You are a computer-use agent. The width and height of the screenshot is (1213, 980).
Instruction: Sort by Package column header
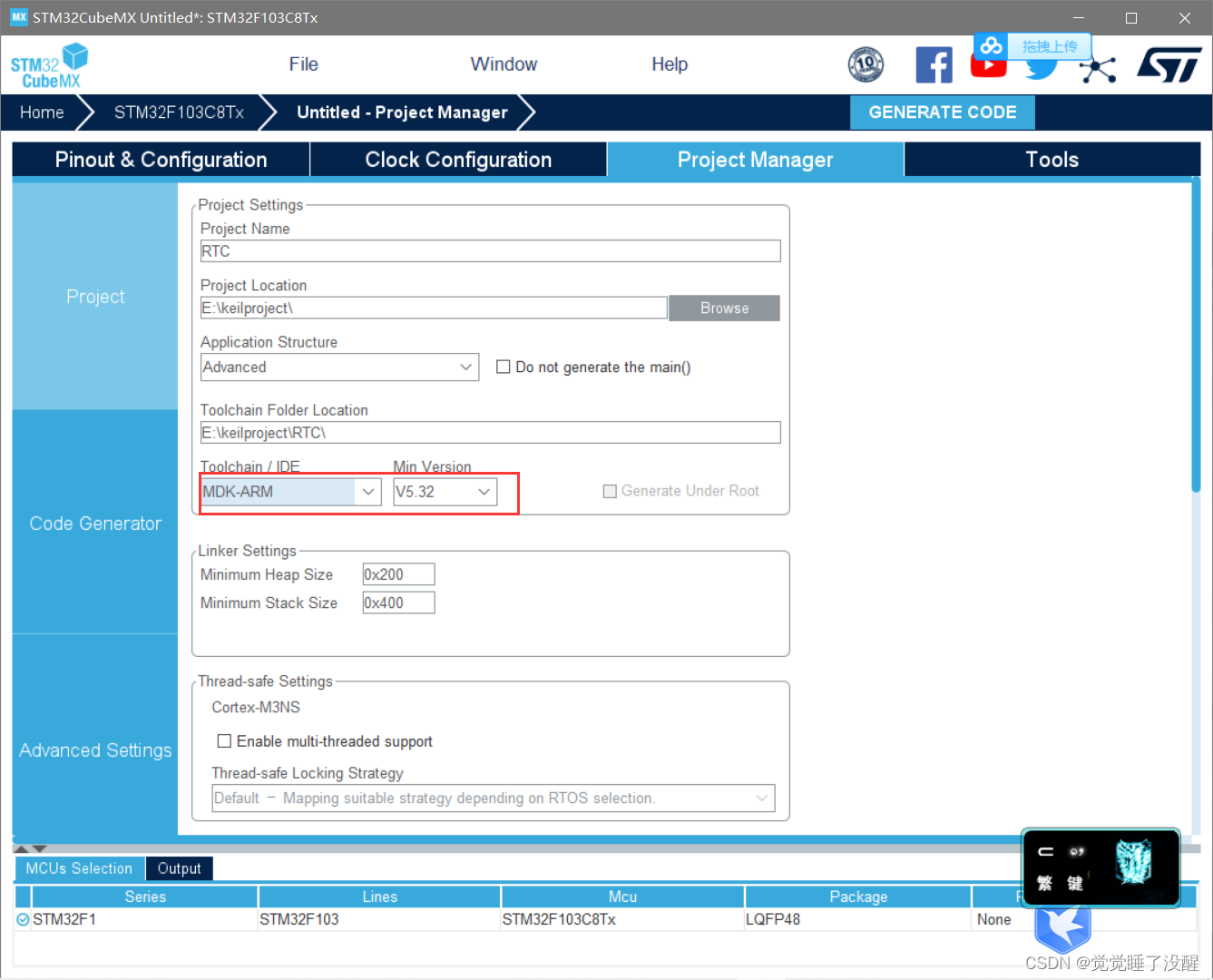858,897
